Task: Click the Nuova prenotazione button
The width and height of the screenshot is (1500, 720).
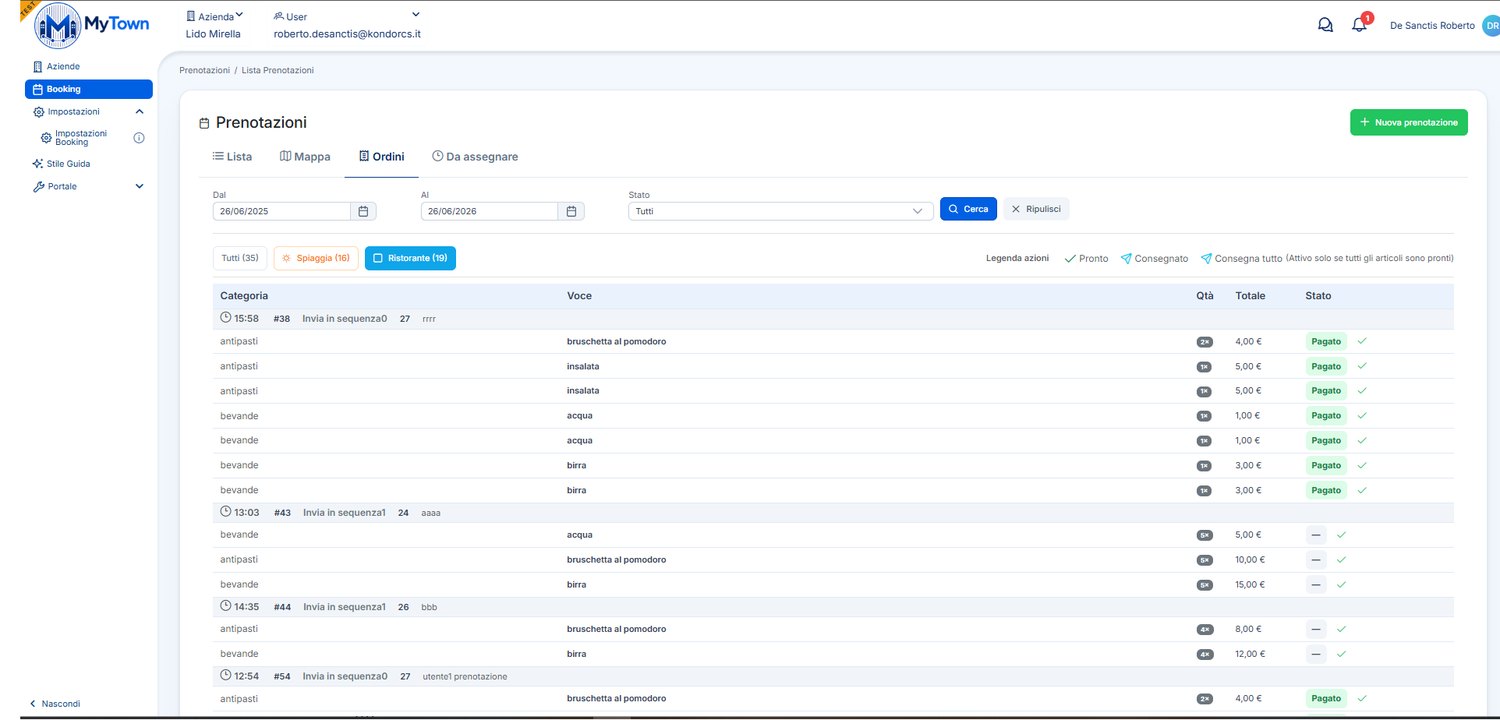Action: (x=1409, y=122)
